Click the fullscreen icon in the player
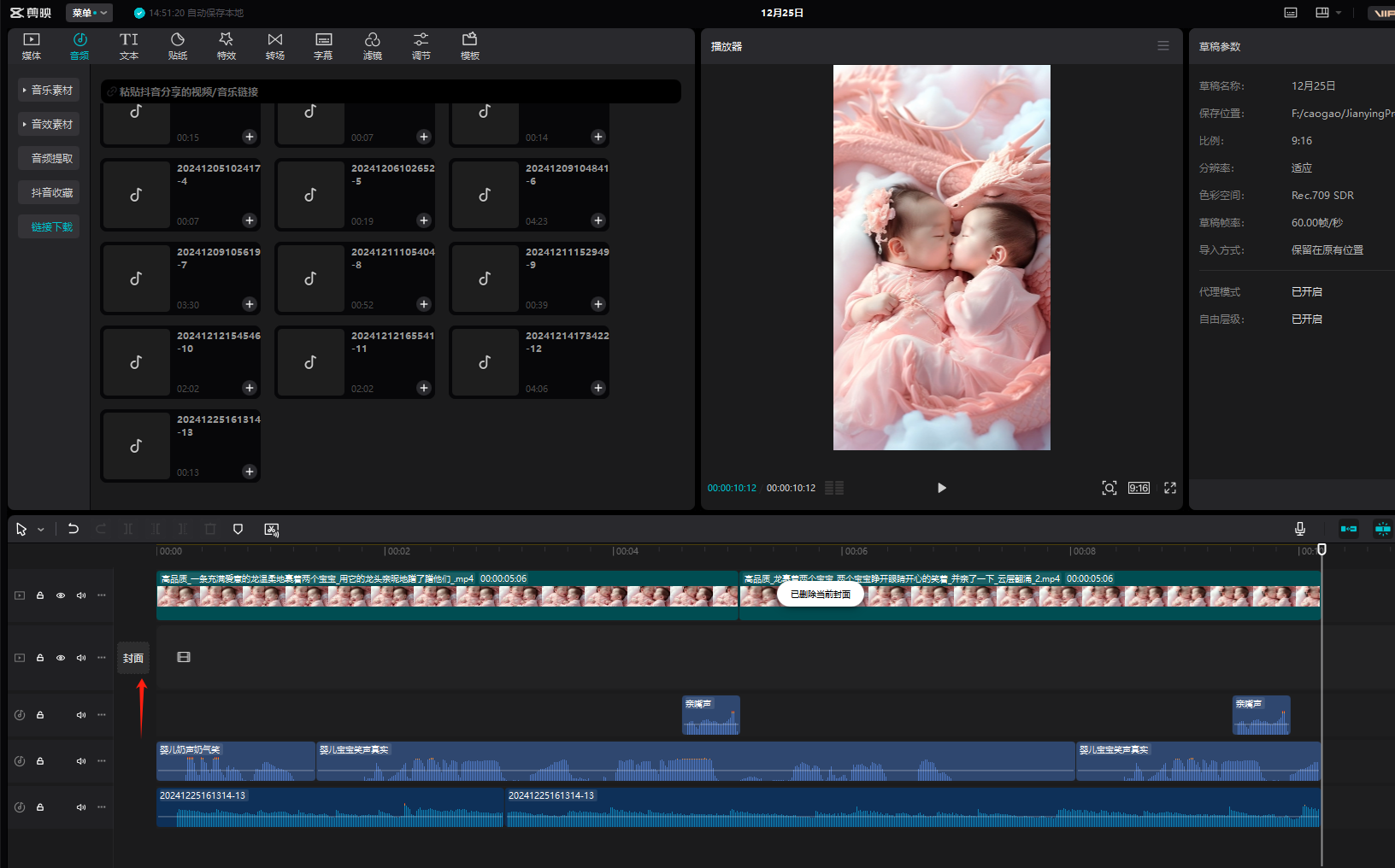1395x868 pixels. coord(1169,488)
